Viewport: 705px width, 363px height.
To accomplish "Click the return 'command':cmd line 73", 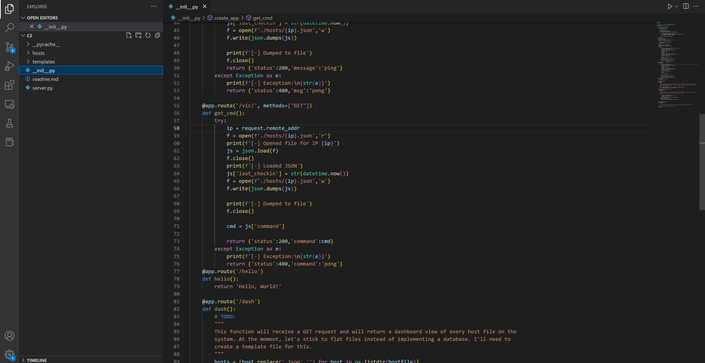I will click(280, 241).
